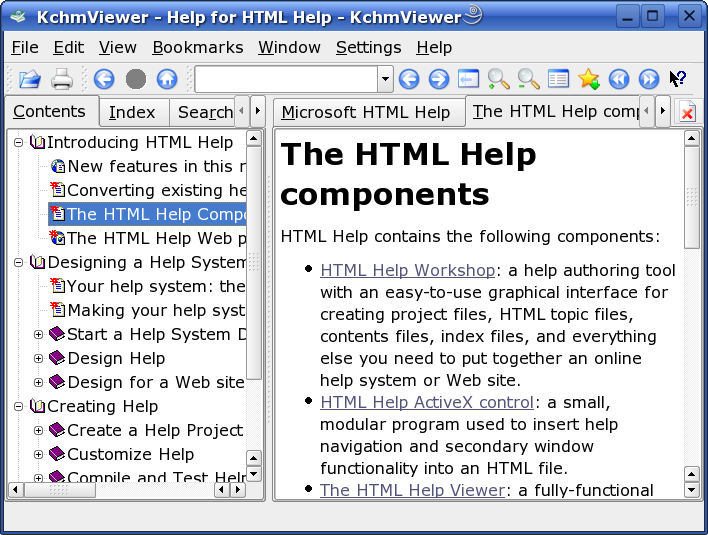Collapse the Introducing HTML Help node

tap(19, 143)
